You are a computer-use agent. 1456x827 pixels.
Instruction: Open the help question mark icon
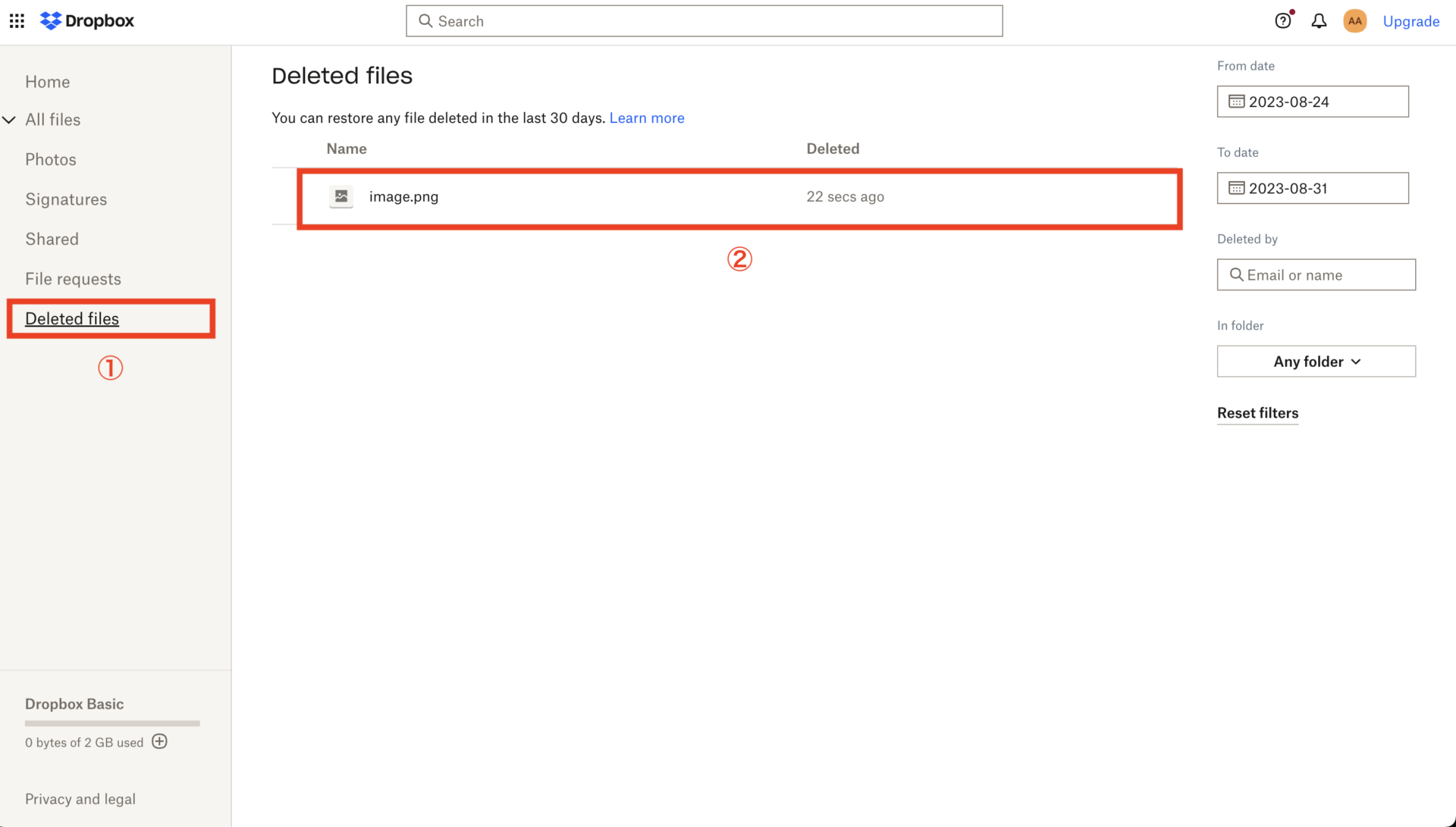pyautogui.click(x=1283, y=20)
